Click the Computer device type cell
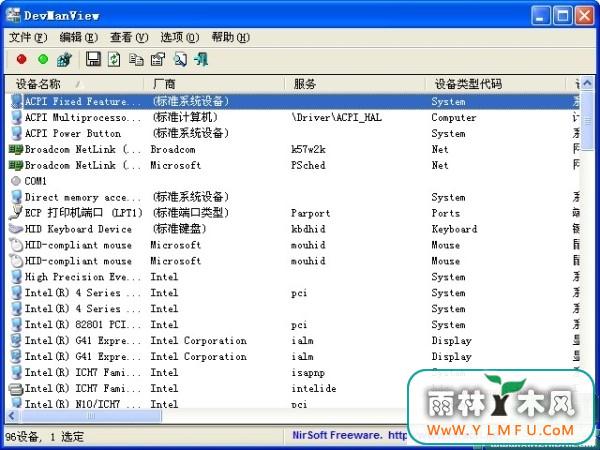 point(454,117)
